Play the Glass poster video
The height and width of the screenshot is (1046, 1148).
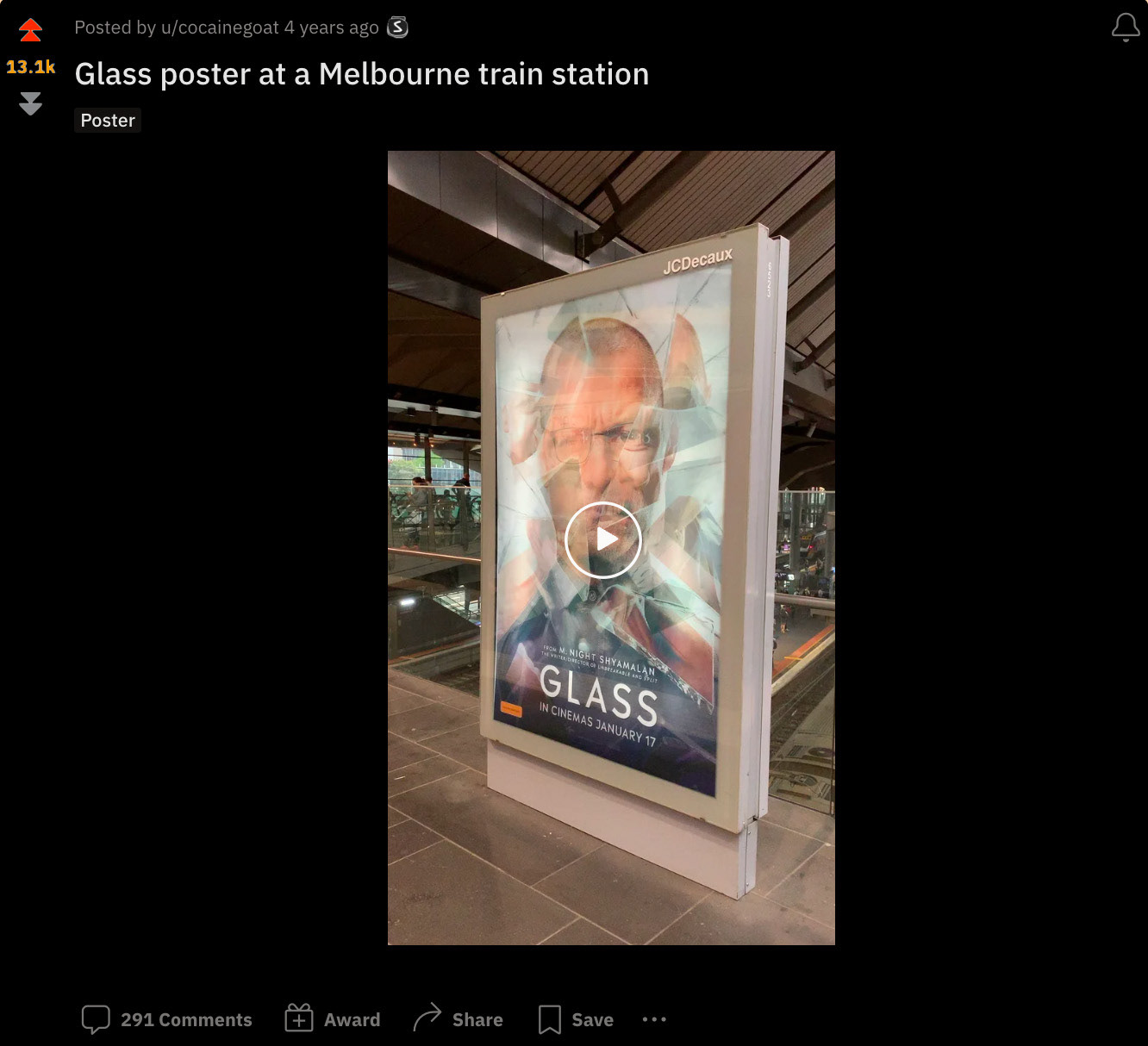603,539
